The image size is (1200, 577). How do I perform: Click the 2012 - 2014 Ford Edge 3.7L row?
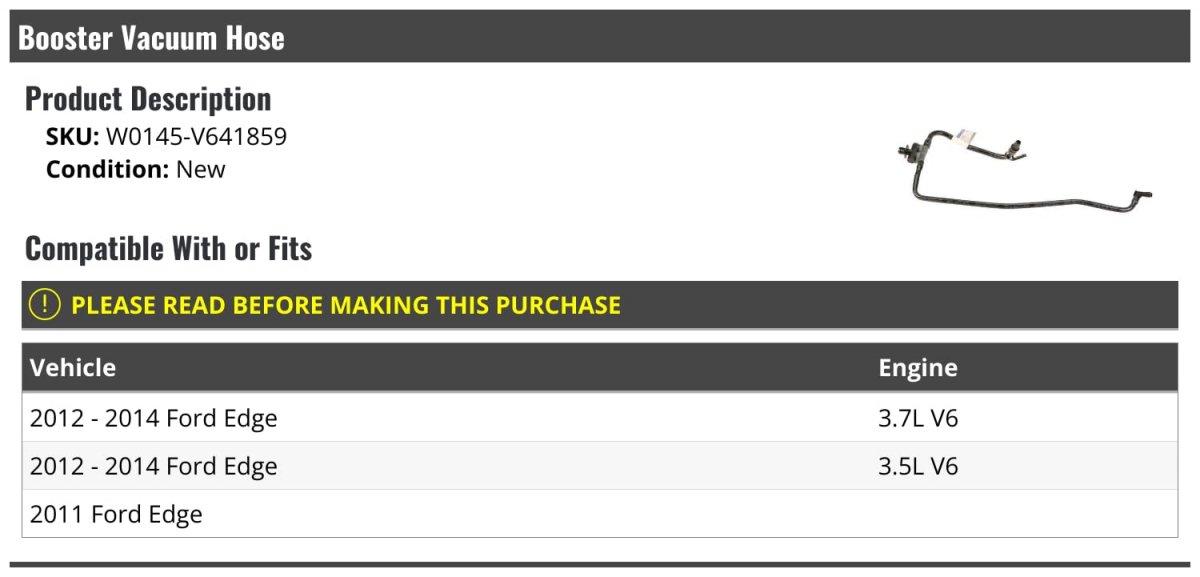pos(600,417)
